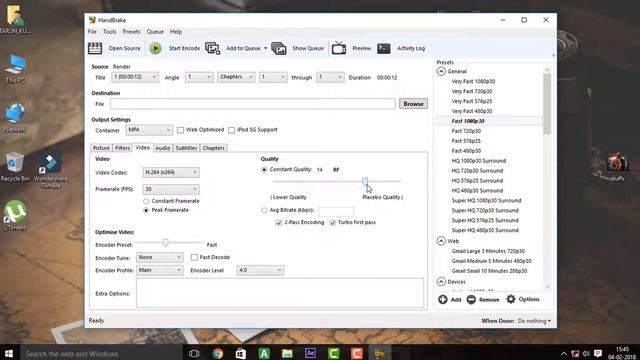Open the Container MP4 dropdown

[x=149, y=130]
